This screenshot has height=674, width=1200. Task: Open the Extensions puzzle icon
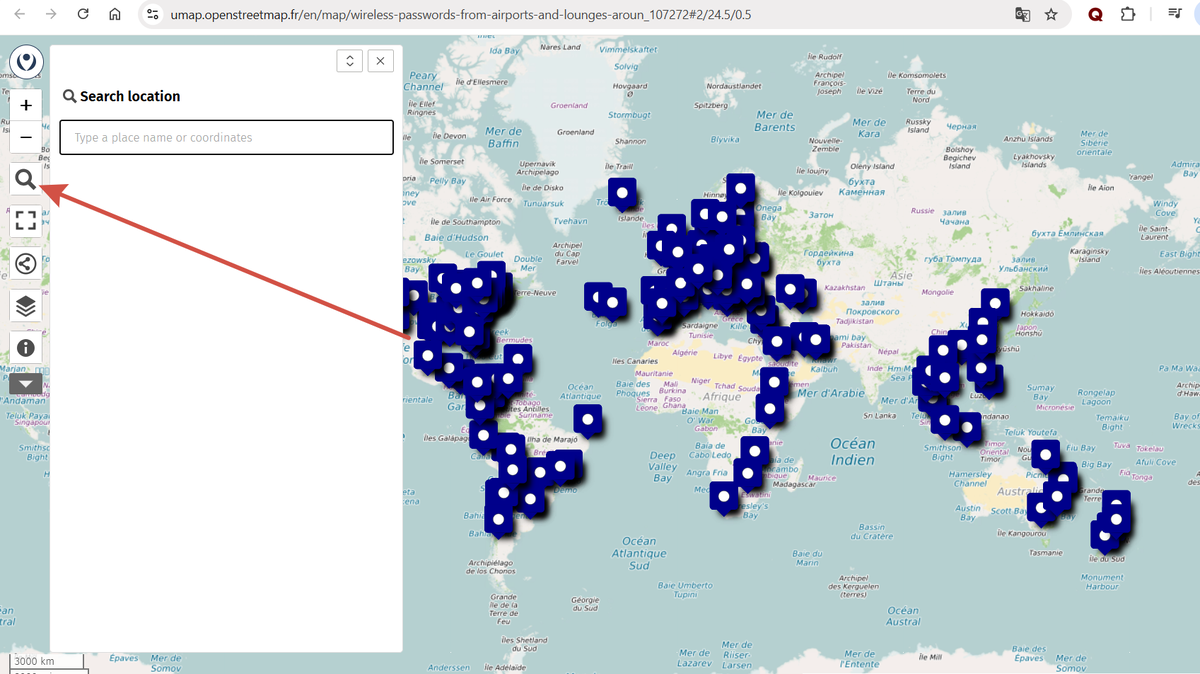click(x=1128, y=15)
